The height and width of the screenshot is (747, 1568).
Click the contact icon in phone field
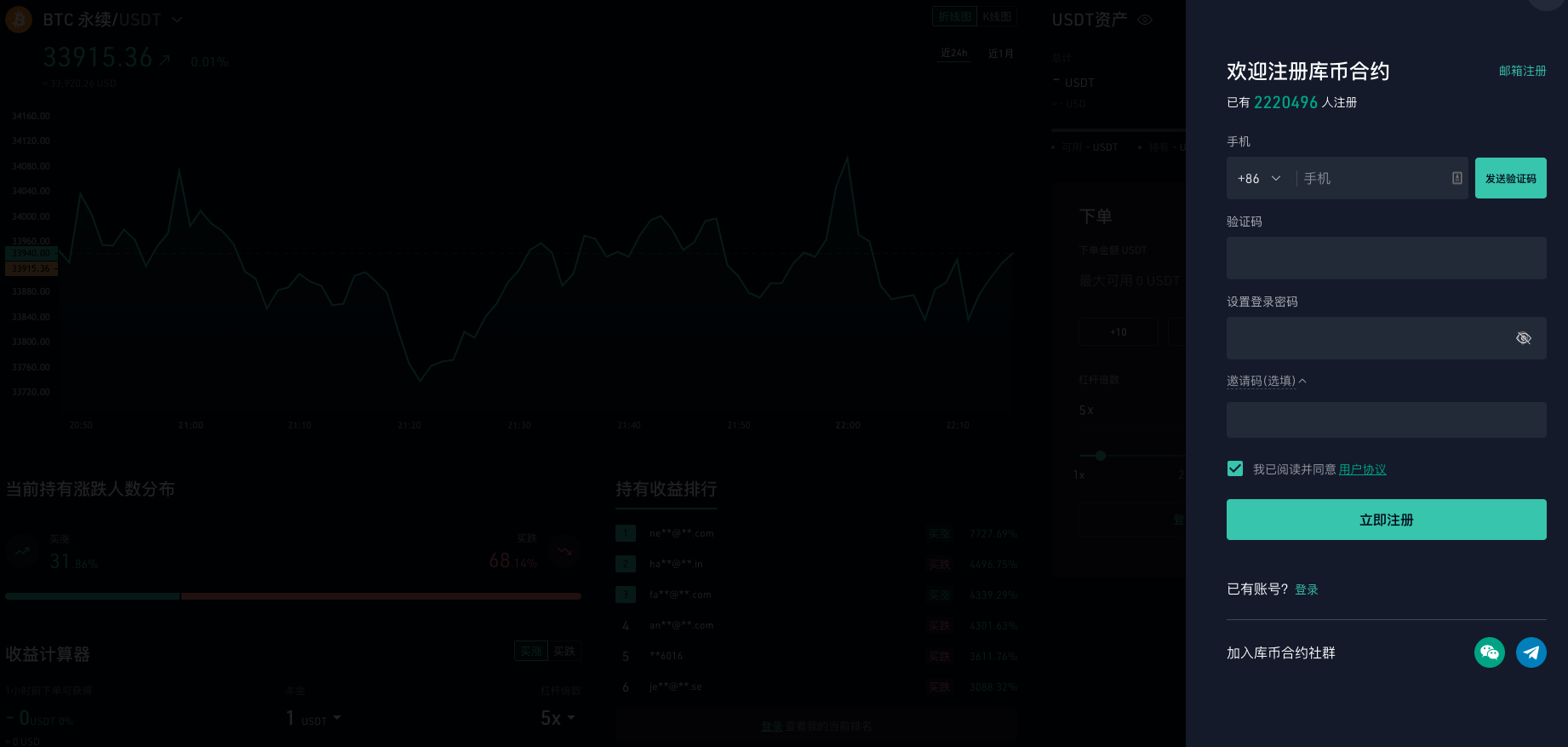point(1456,178)
